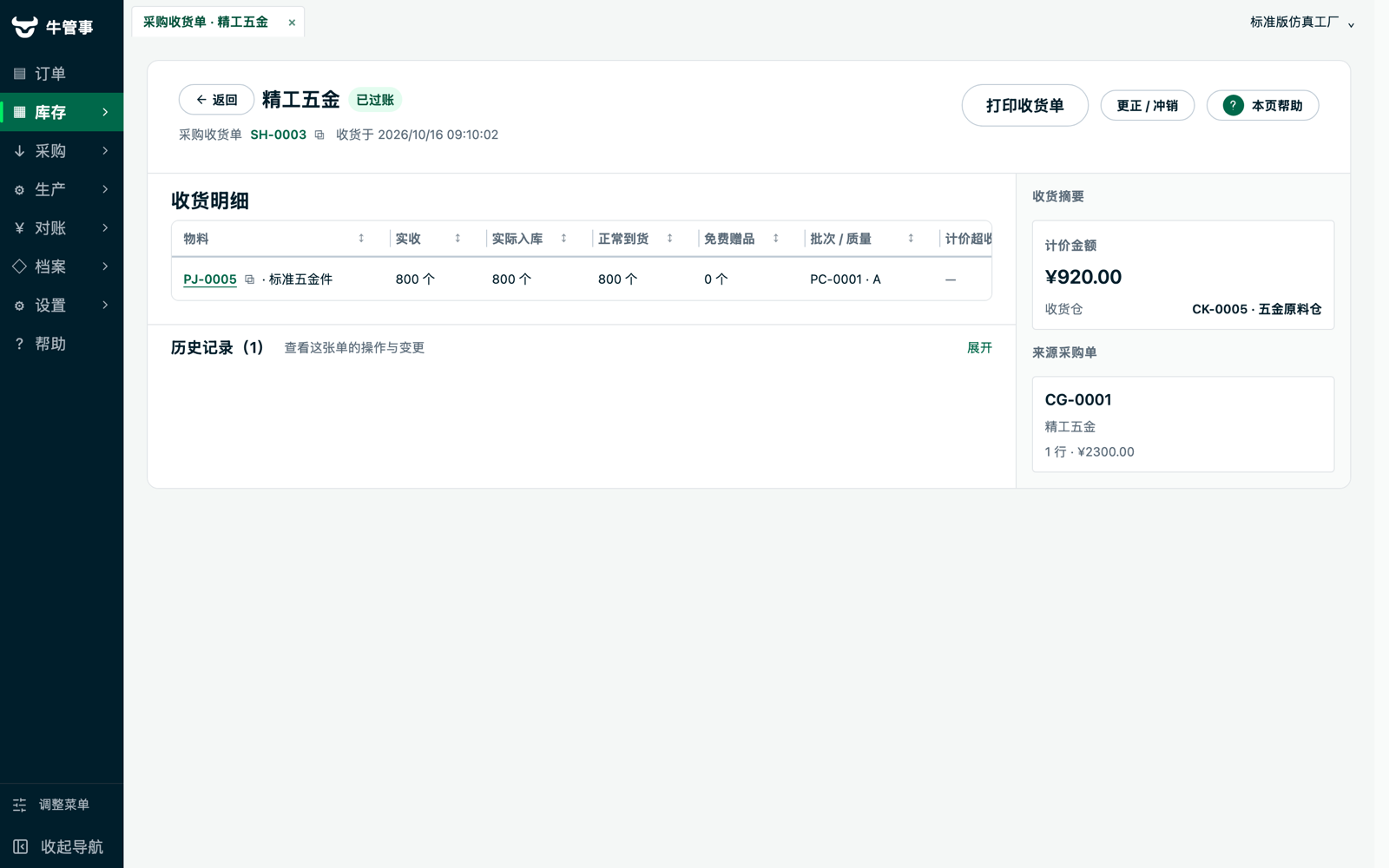This screenshot has height=868, width=1389.
Task: Click the green question icon in 本页帮助
Action: pos(1233,105)
